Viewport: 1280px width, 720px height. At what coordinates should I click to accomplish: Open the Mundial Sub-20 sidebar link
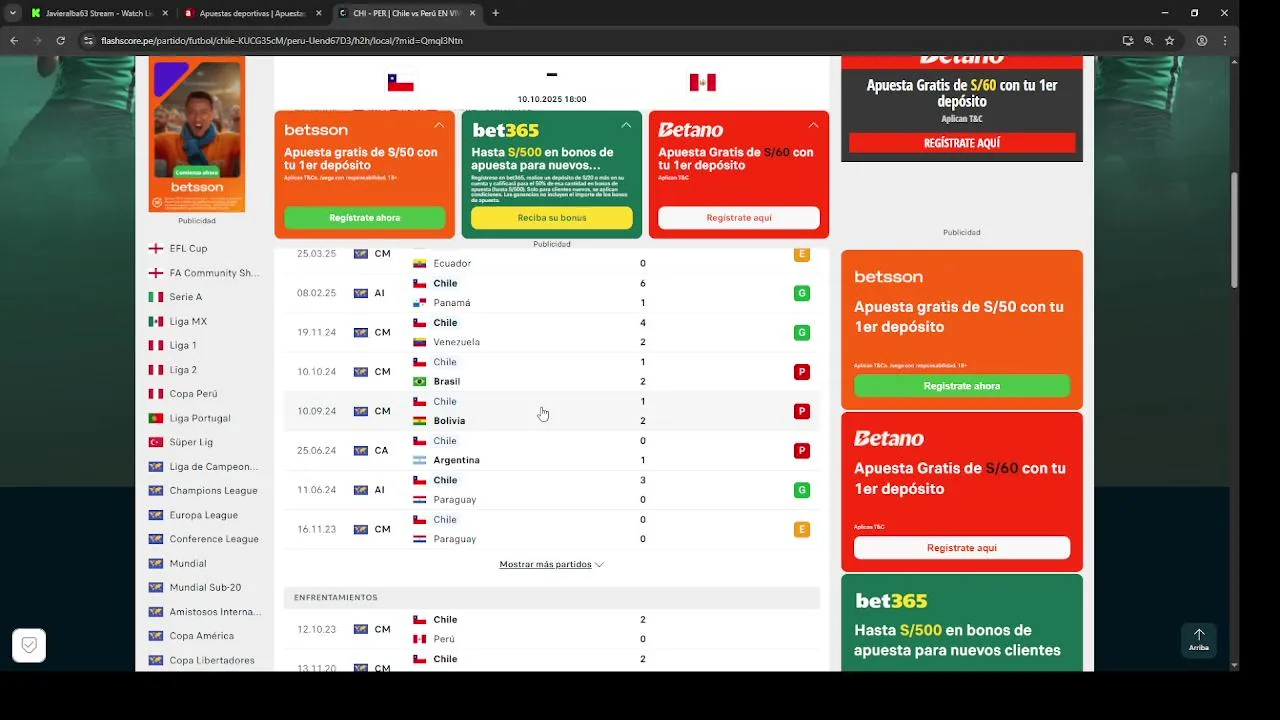coord(205,588)
